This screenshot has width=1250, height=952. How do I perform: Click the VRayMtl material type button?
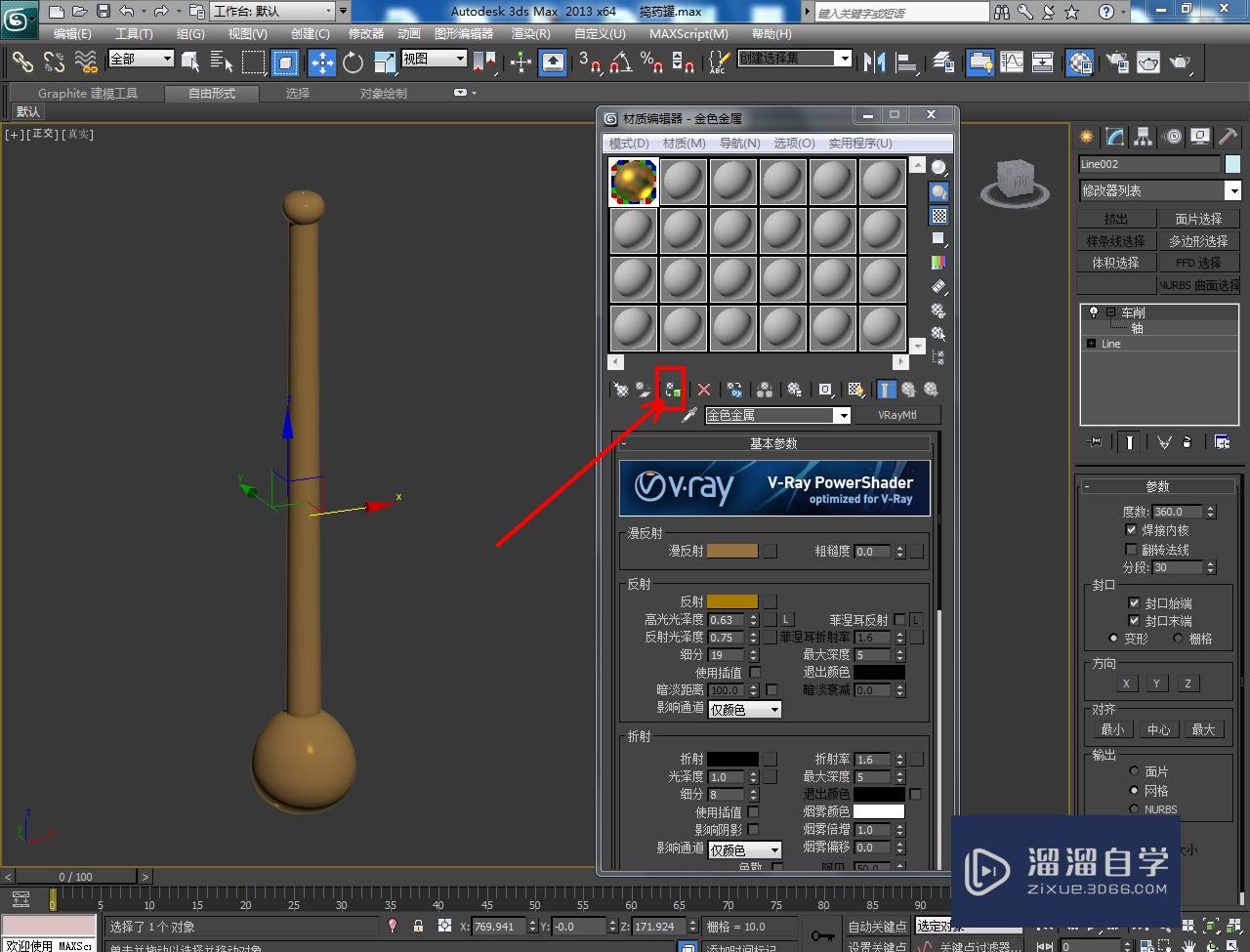coord(897,415)
